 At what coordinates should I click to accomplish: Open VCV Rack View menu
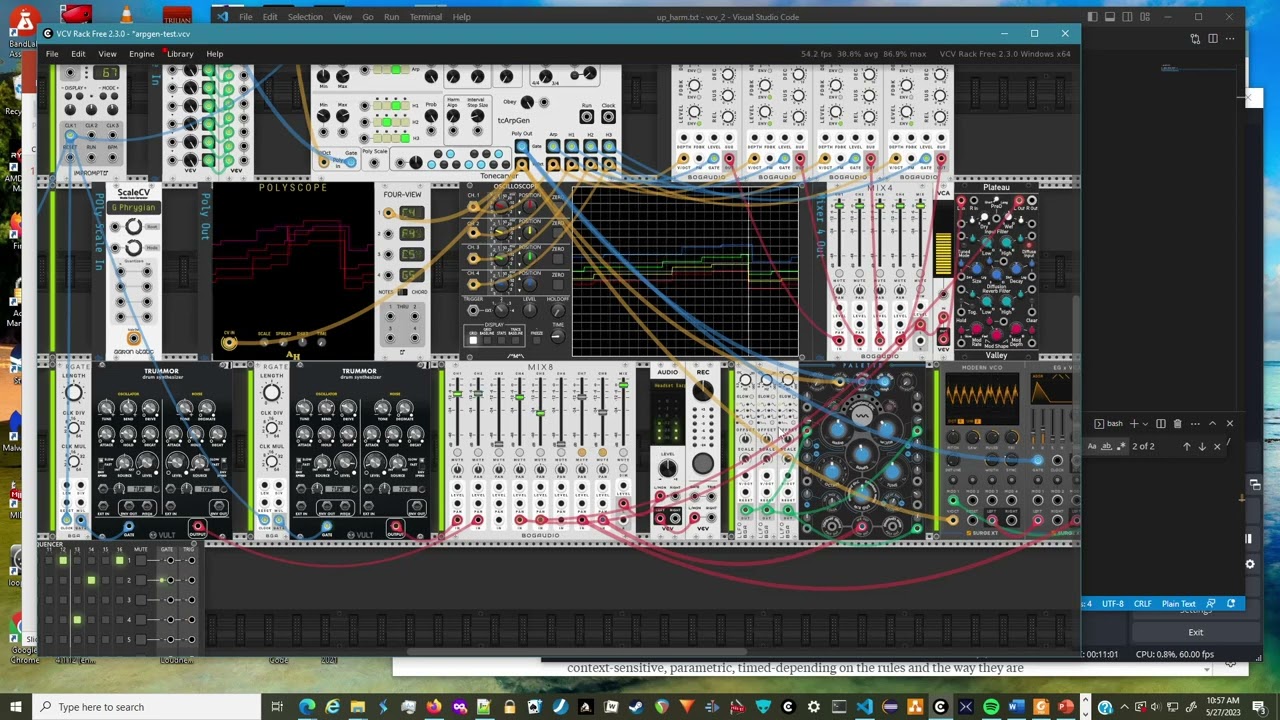tap(107, 54)
